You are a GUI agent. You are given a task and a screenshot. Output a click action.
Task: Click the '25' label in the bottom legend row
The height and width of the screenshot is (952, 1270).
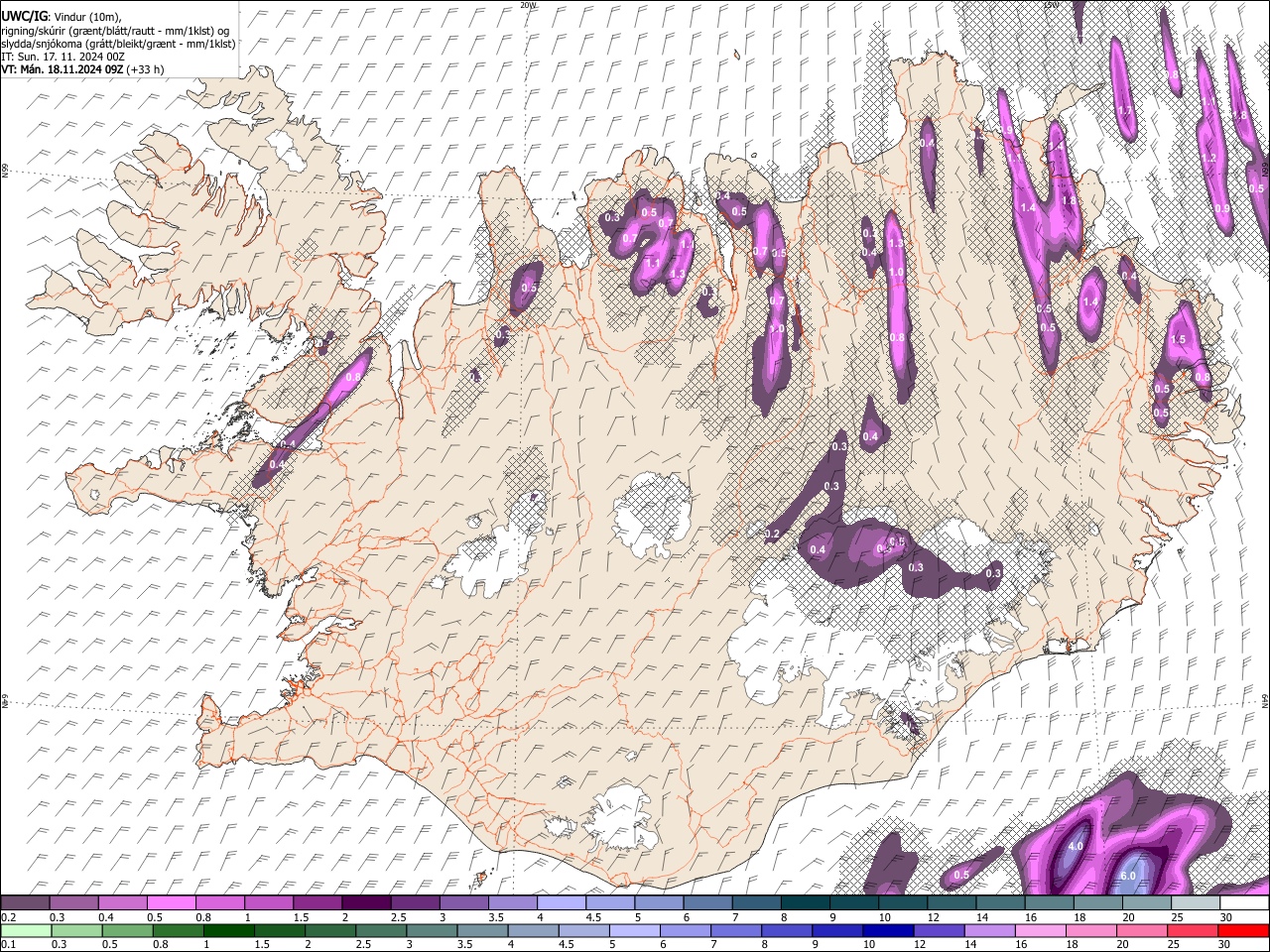[1175, 944]
